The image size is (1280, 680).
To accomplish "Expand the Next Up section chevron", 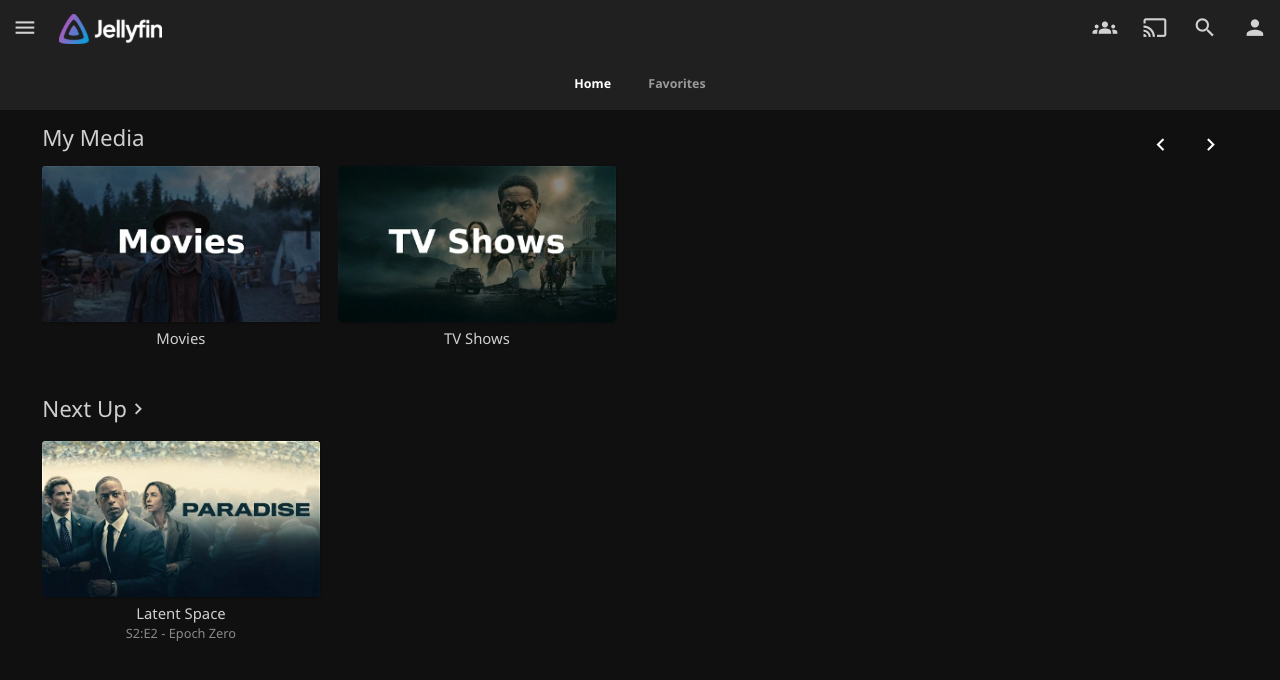I will (137, 409).
